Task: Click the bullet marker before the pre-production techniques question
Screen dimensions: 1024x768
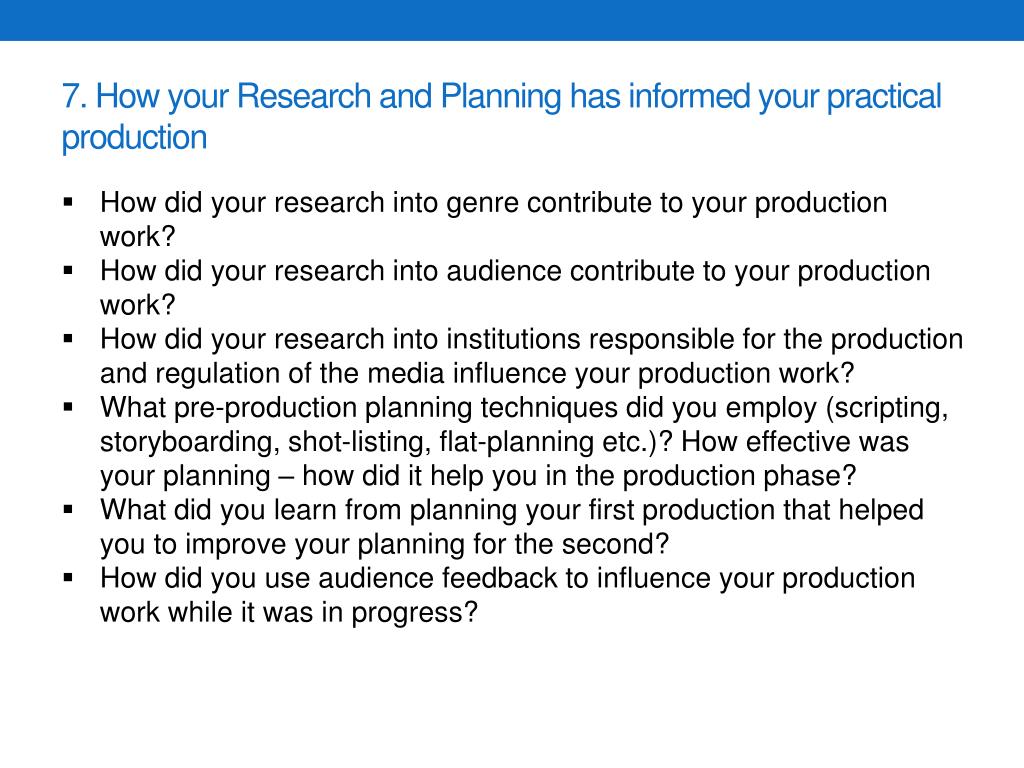Action: pyautogui.click(x=69, y=406)
